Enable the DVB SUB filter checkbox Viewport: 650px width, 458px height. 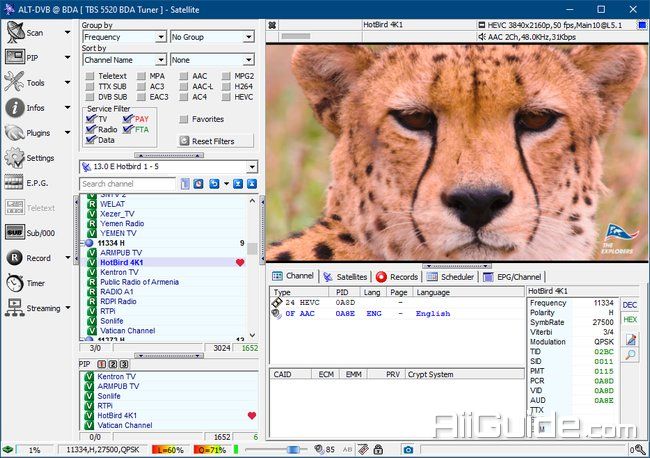pos(90,97)
